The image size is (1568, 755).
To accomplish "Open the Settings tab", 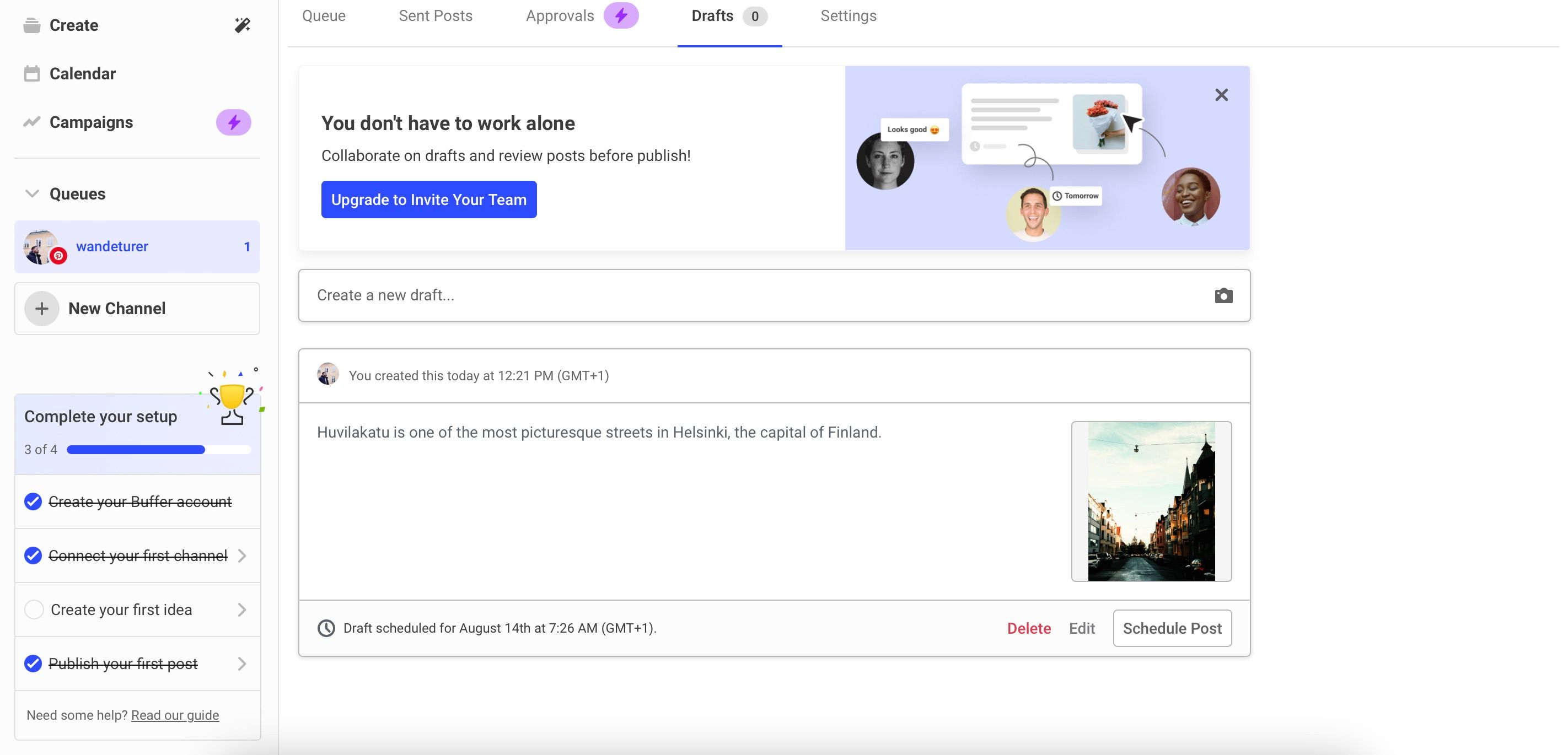I will point(848,16).
